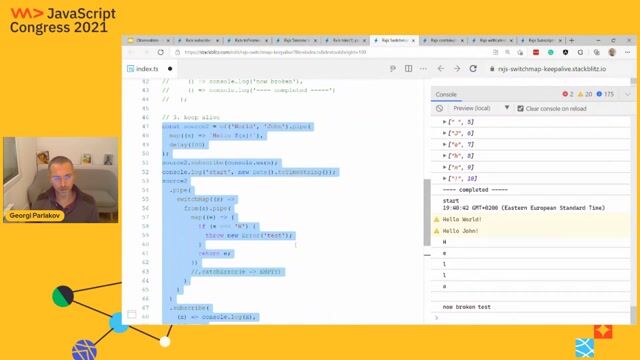
Task: Click the black shield extension icon
Action: [x=565, y=52]
